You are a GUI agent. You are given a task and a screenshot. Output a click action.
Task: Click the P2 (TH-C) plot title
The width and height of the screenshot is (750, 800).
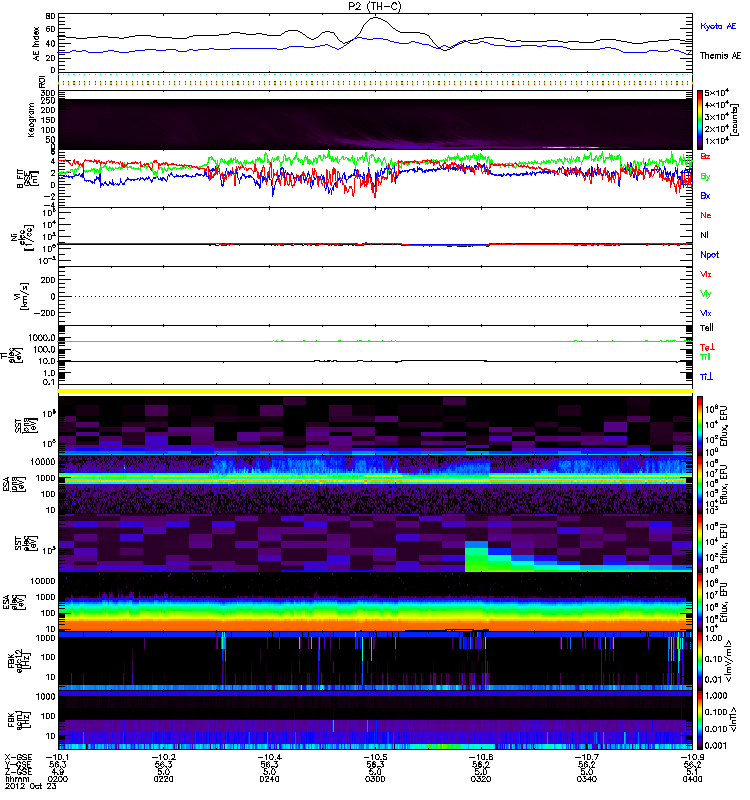click(x=376, y=6)
